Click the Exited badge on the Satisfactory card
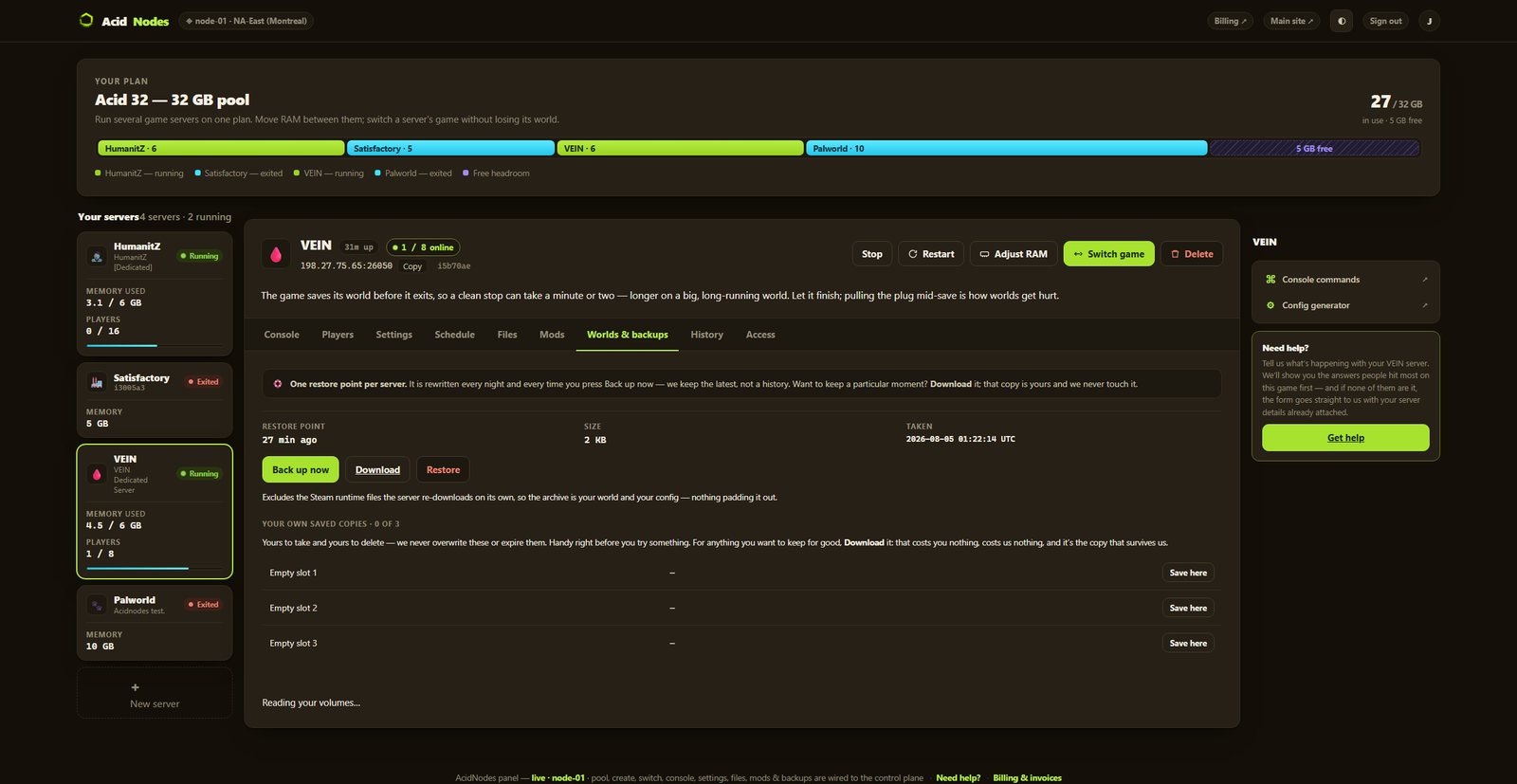This screenshot has height=784, width=1517. click(203, 382)
